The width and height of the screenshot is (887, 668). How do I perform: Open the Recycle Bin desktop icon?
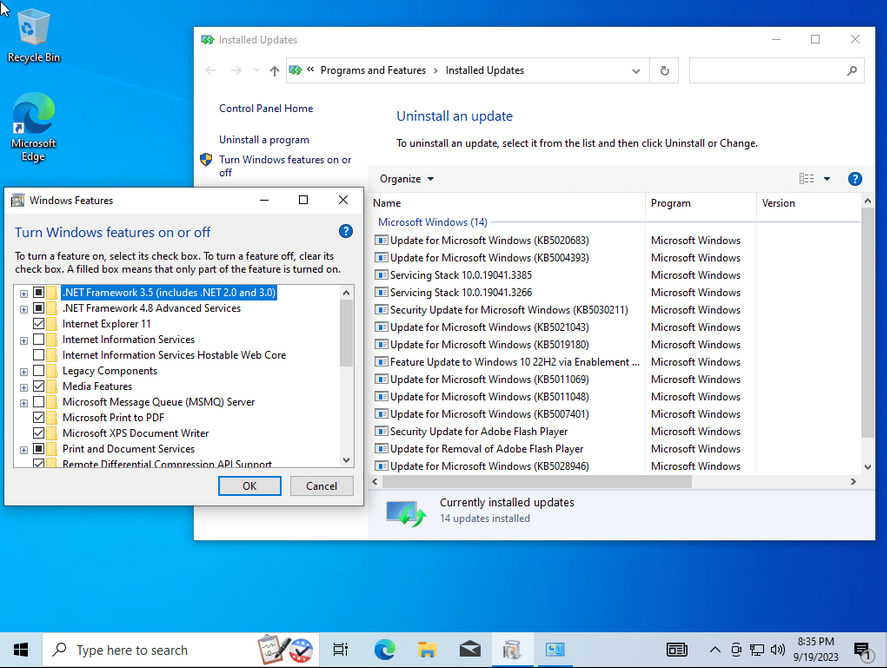coord(33,35)
